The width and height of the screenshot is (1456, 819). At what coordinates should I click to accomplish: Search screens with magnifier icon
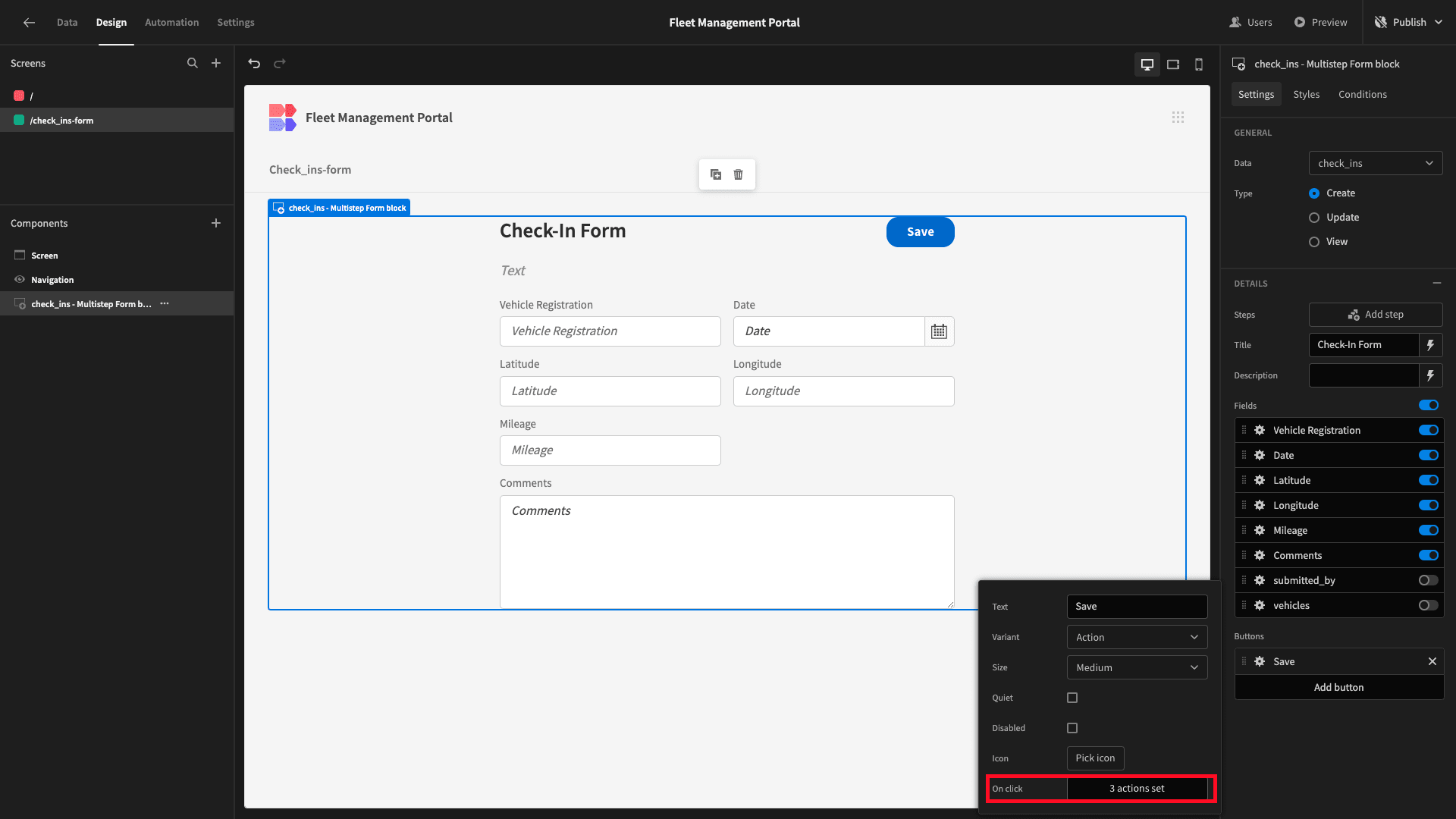(x=193, y=63)
